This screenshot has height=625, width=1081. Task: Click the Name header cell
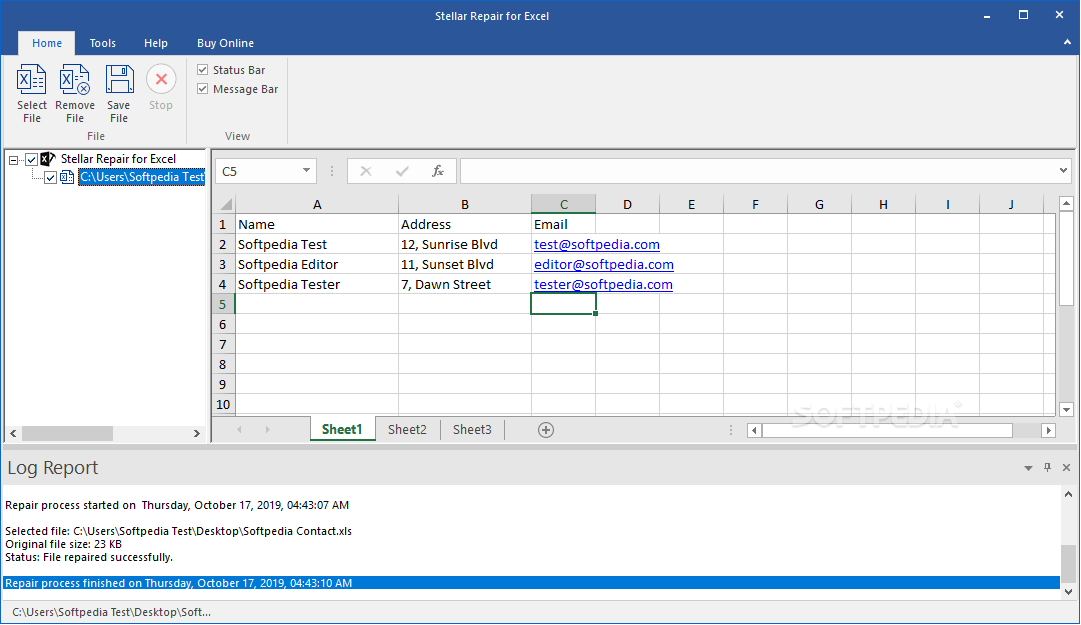point(317,225)
